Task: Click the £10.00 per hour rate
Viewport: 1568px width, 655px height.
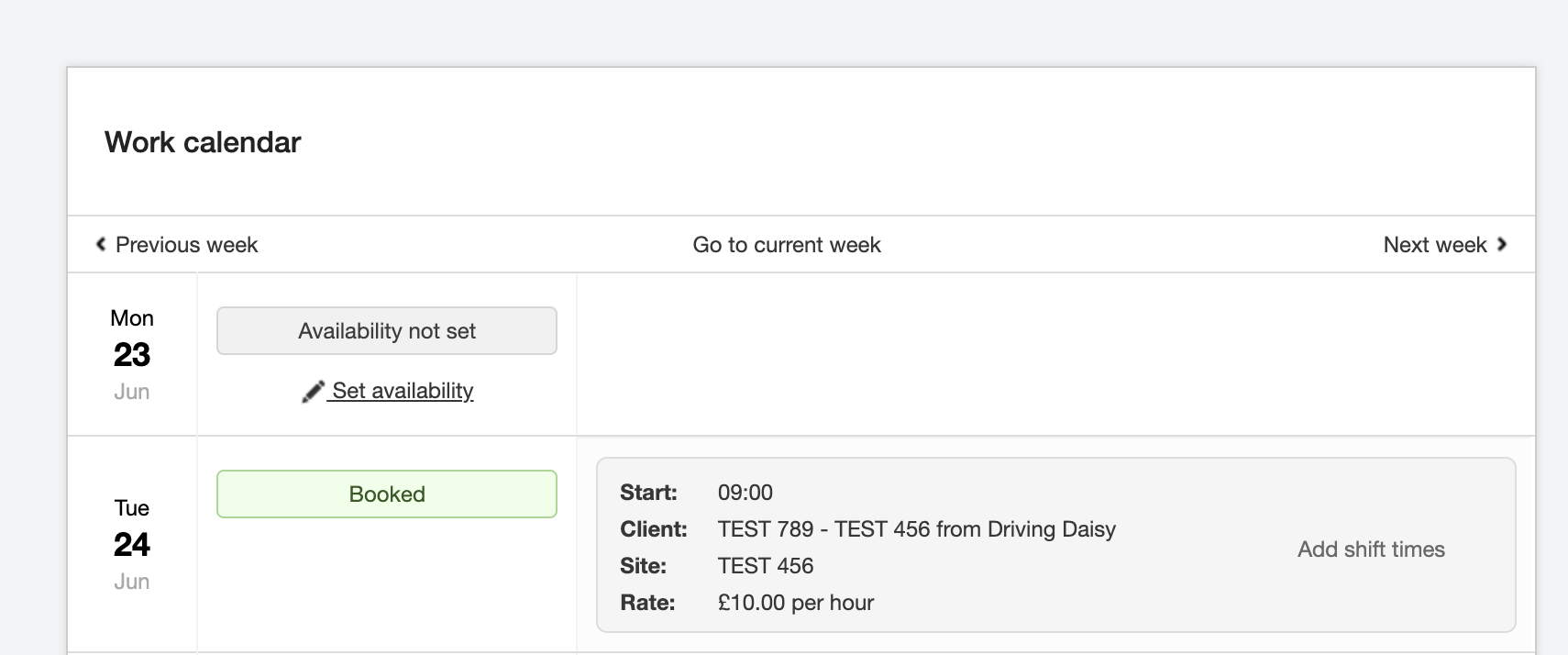Action: [x=795, y=603]
